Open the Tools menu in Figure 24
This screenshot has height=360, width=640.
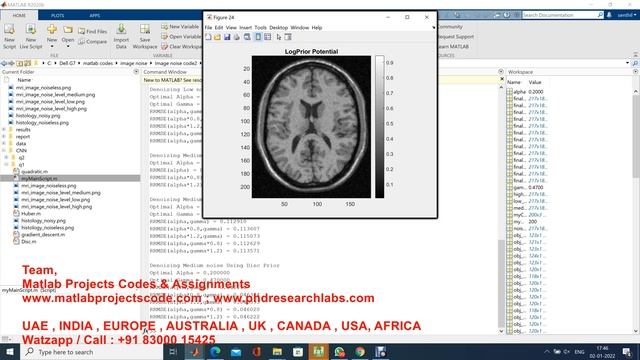(260, 27)
